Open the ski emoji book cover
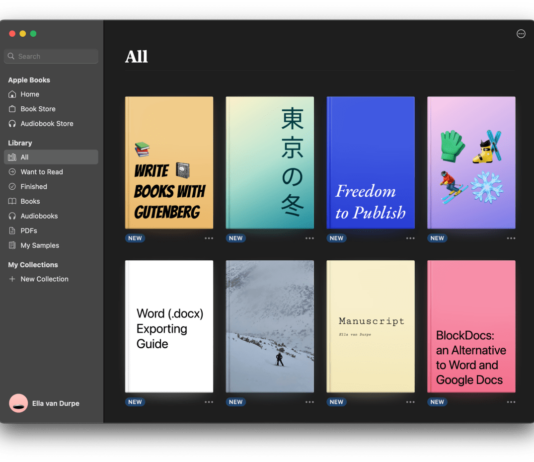This screenshot has height=462, width=534. point(471,163)
